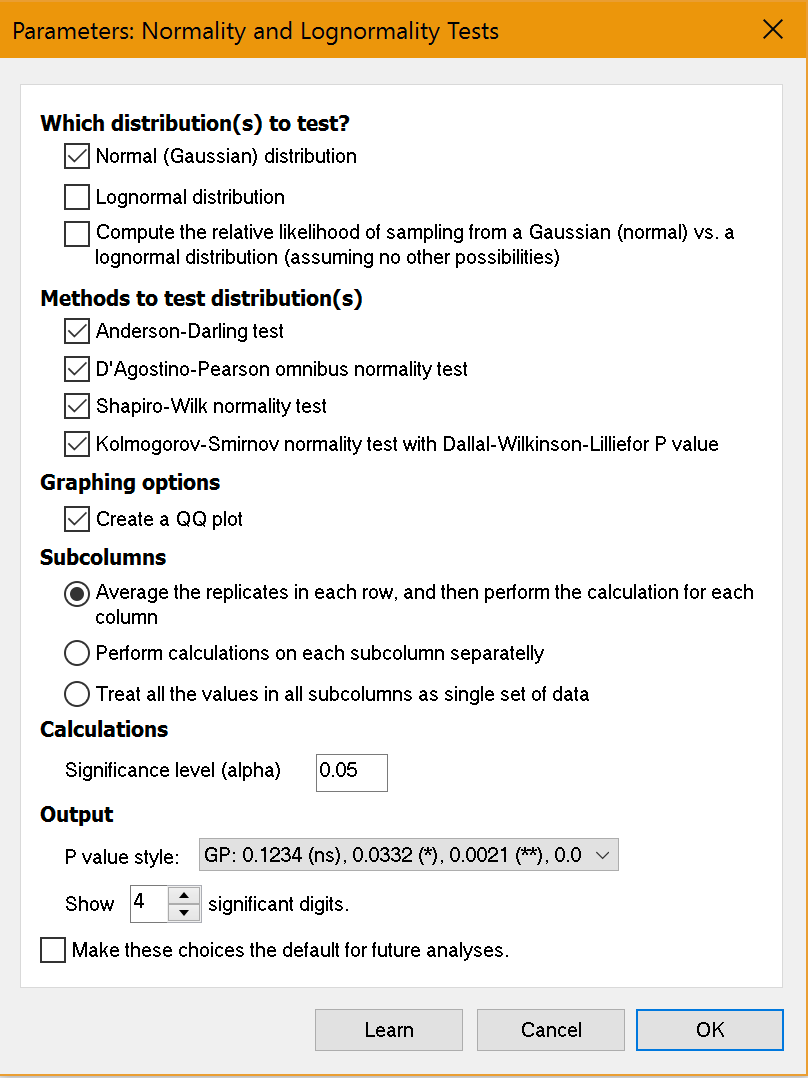Viewport: 808px width, 1078px height.
Task: Select treating all subcolumn values as one dataset
Action: tap(76, 693)
